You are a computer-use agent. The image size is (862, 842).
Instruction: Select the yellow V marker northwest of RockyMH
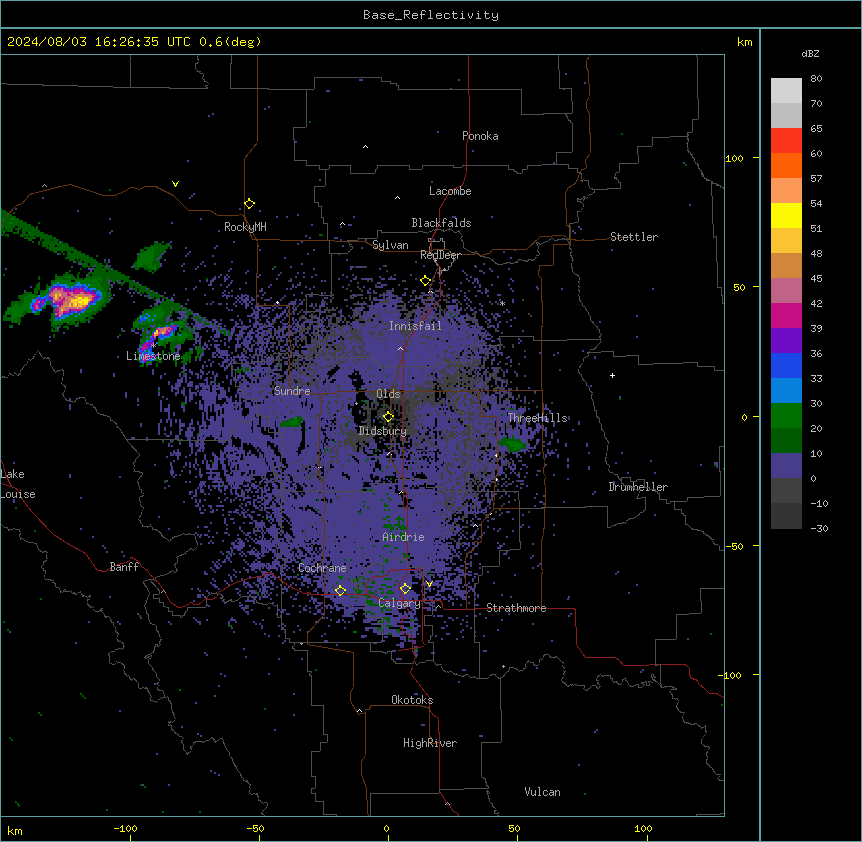pos(175,184)
